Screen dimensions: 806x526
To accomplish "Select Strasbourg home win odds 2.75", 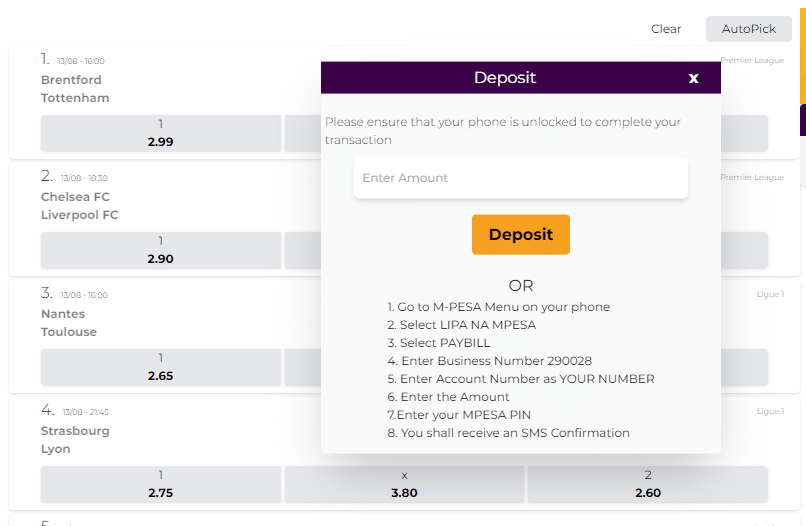I will point(161,484).
